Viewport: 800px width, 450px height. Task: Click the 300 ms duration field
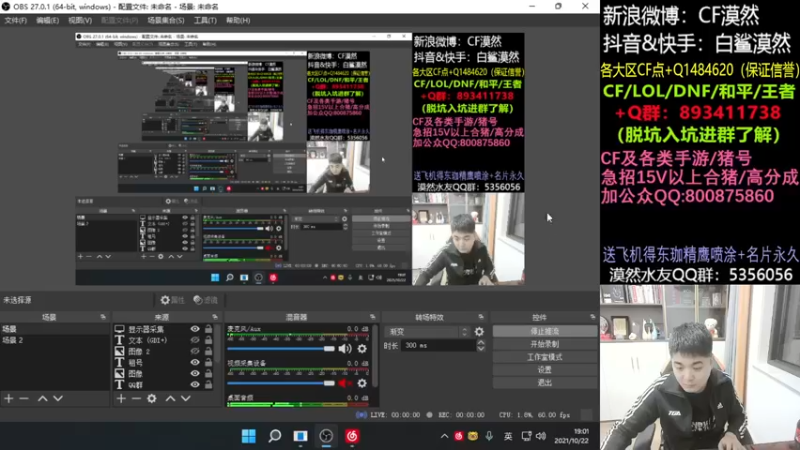(x=439, y=345)
